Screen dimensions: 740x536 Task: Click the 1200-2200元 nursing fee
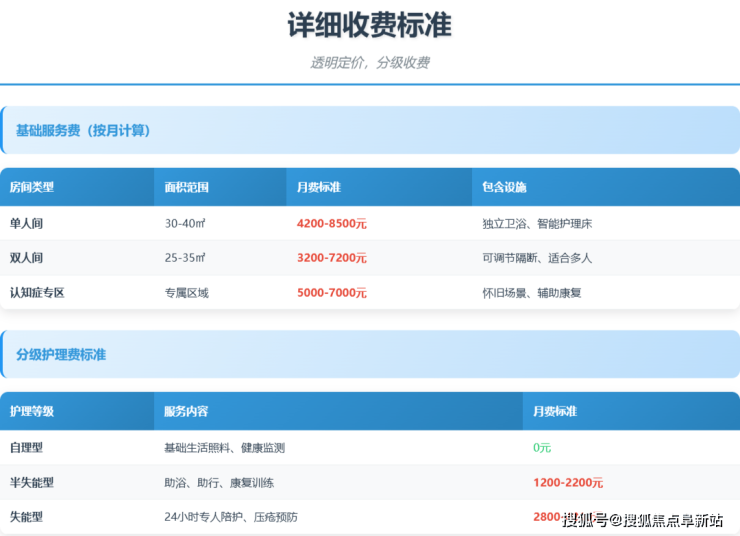coord(568,482)
